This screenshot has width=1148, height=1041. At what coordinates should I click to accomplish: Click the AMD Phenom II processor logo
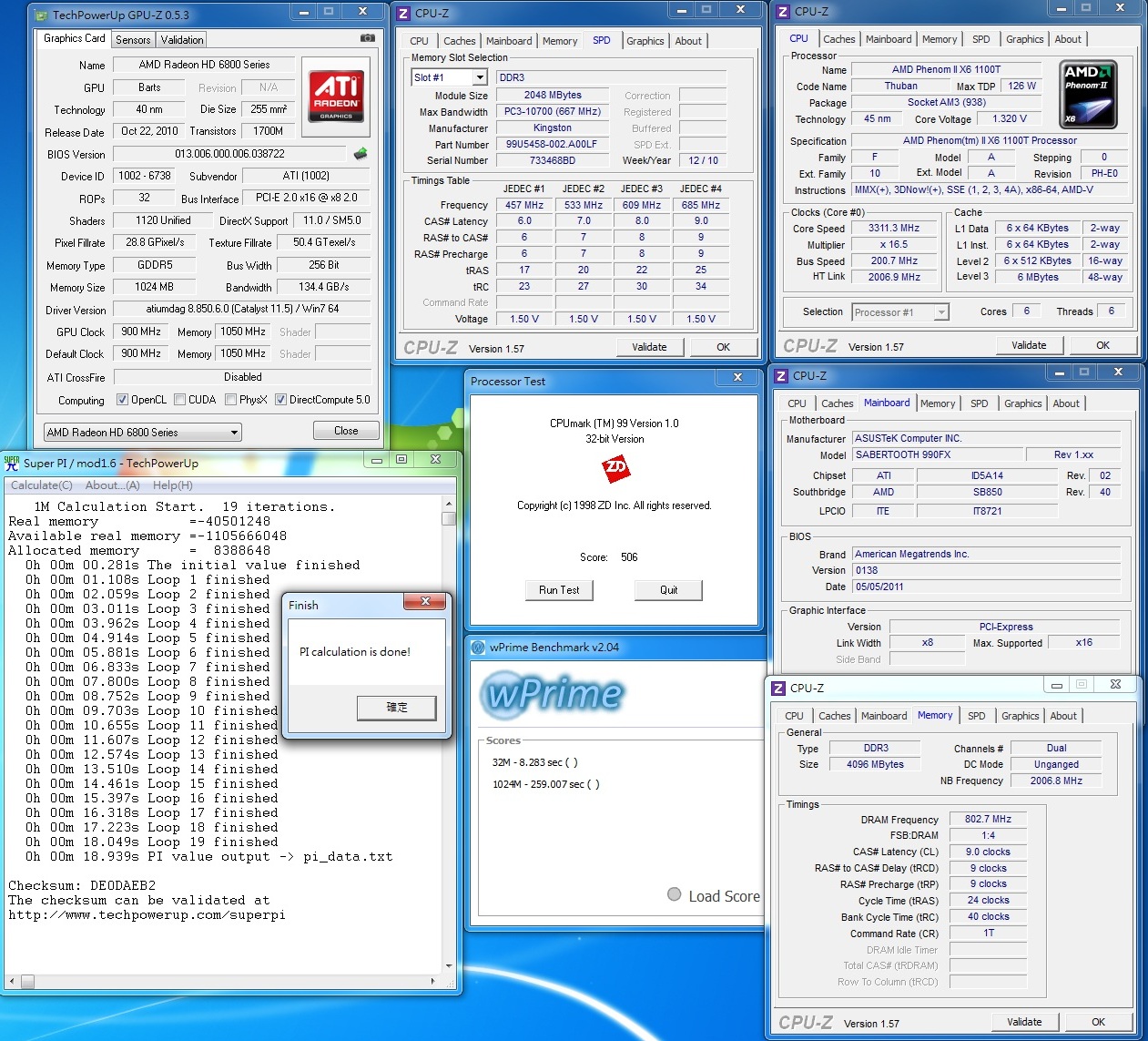pyautogui.click(x=1088, y=94)
